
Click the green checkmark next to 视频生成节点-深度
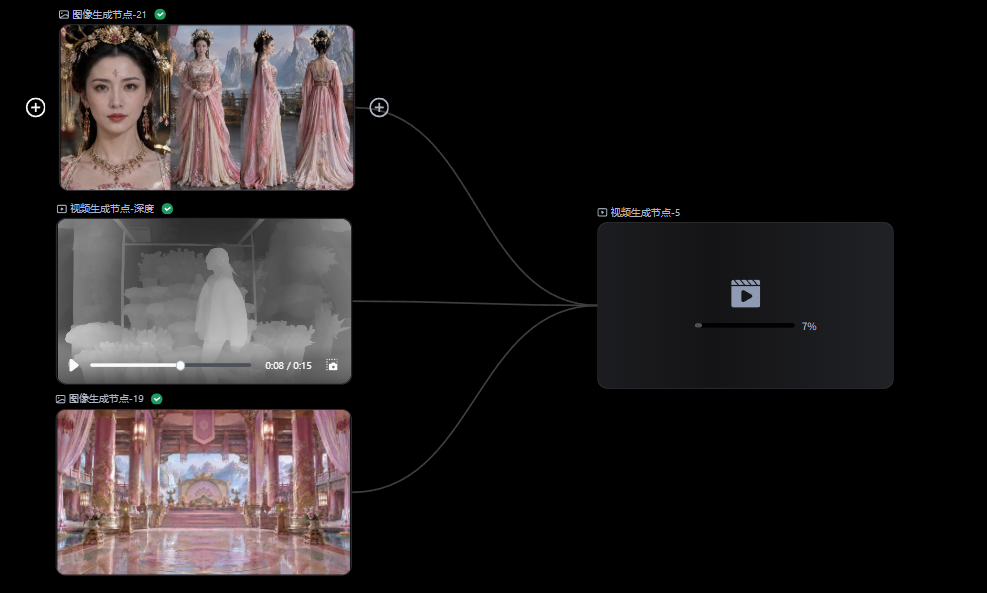pyautogui.click(x=167, y=208)
